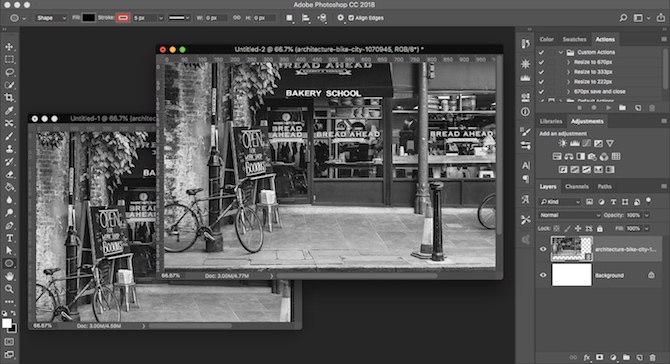Open the Shape tool mode dropdown
The image size is (670, 364).
pyautogui.click(x=51, y=18)
